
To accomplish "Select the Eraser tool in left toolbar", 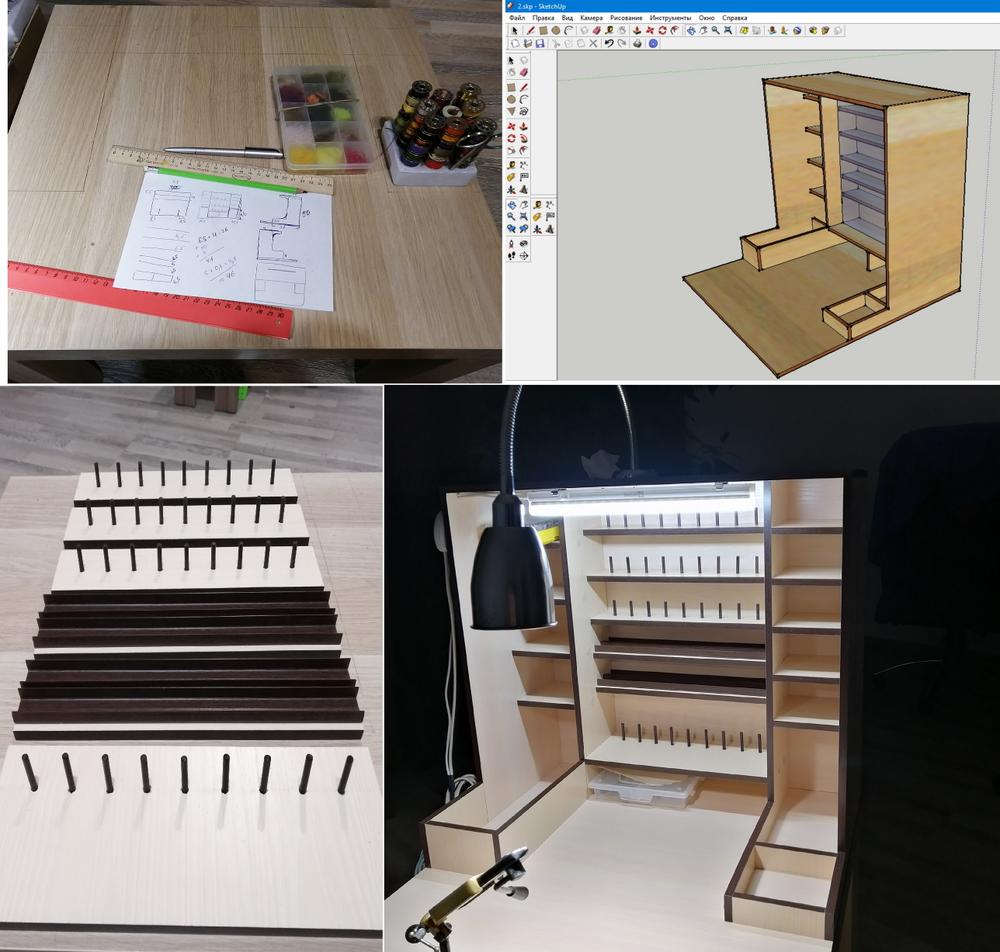I will pos(523,73).
